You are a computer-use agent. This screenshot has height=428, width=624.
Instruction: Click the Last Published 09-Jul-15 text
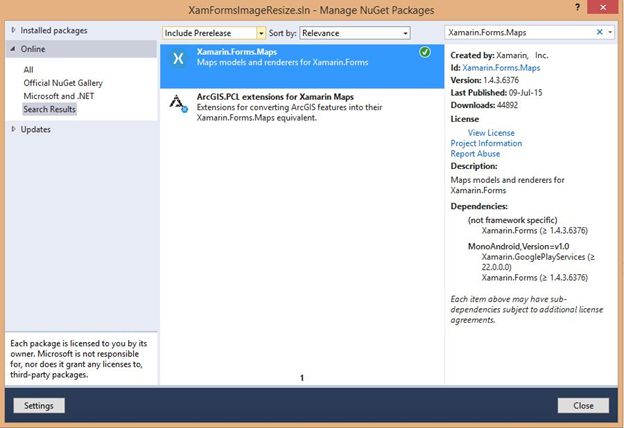point(496,93)
